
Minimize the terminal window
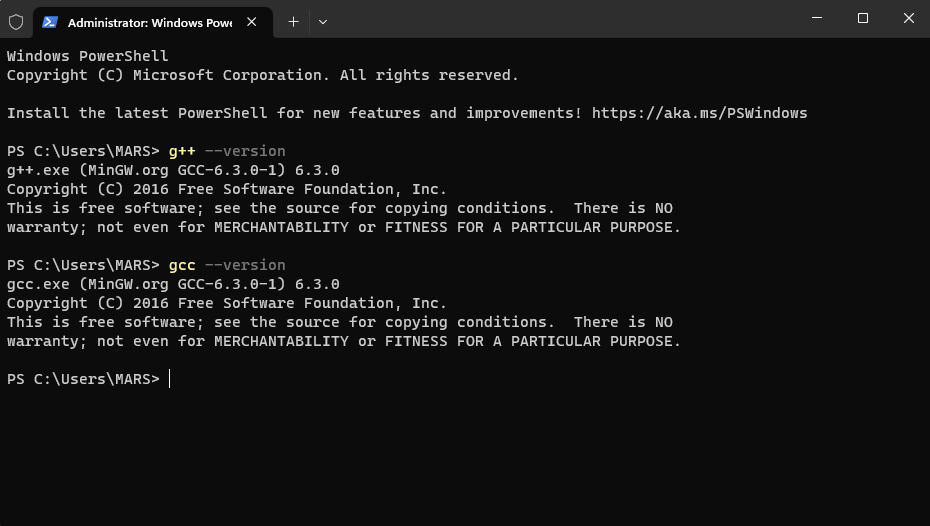coord(816,18)
